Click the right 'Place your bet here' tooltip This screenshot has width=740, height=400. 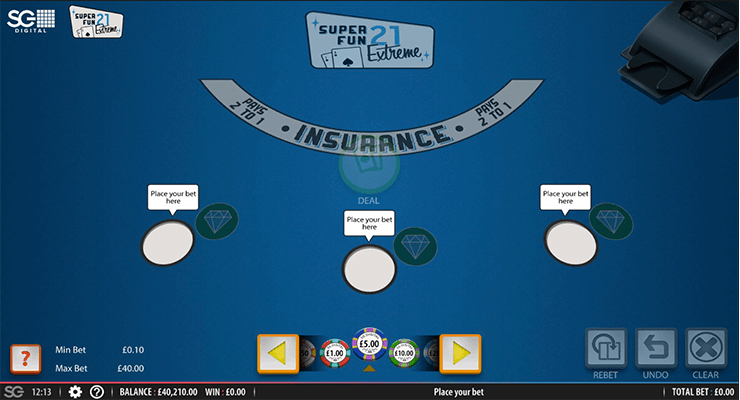565,198
